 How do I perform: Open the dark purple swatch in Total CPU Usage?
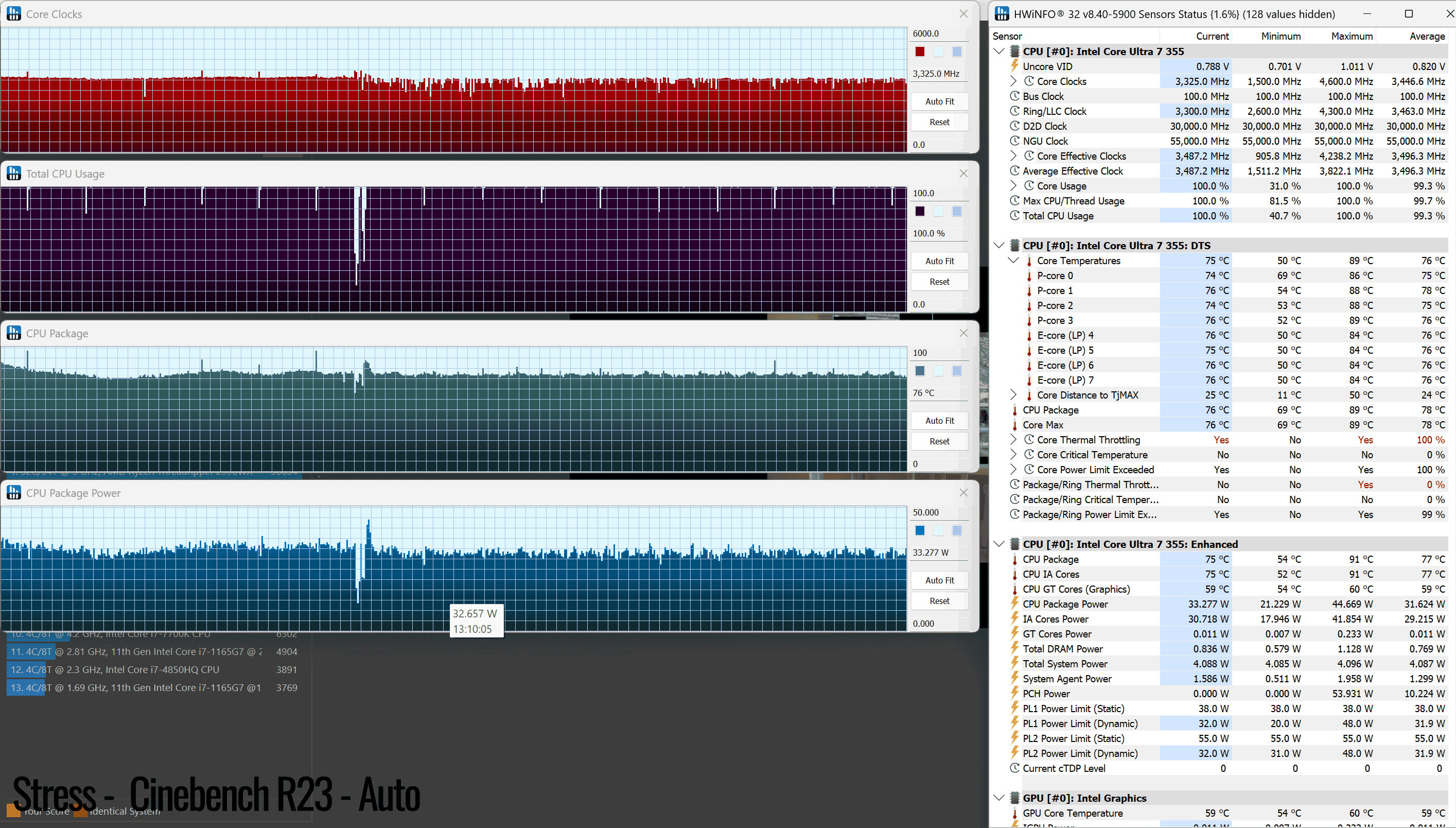pos(920,212)
